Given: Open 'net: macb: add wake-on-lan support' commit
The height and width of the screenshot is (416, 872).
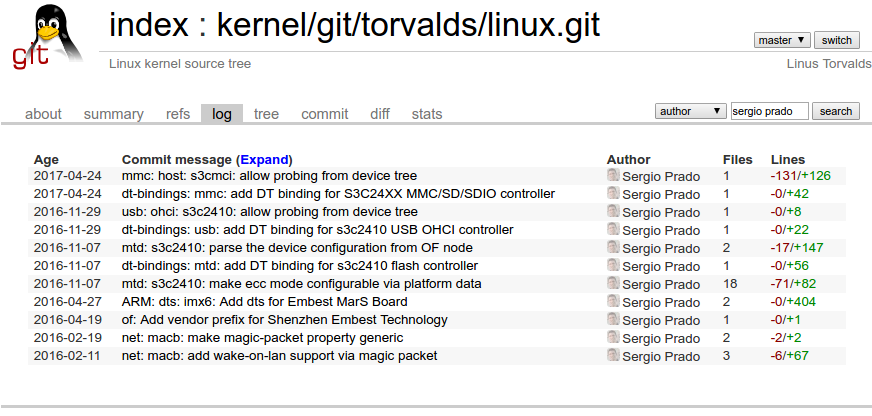Looking at the screenshot, I should pyautogui.click(x=280, y=356).
